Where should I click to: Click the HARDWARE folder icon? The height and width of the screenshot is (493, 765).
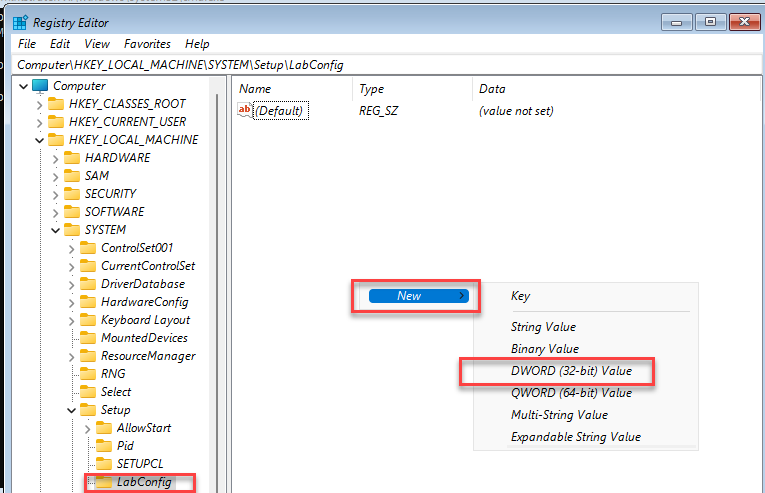(72, 158)
